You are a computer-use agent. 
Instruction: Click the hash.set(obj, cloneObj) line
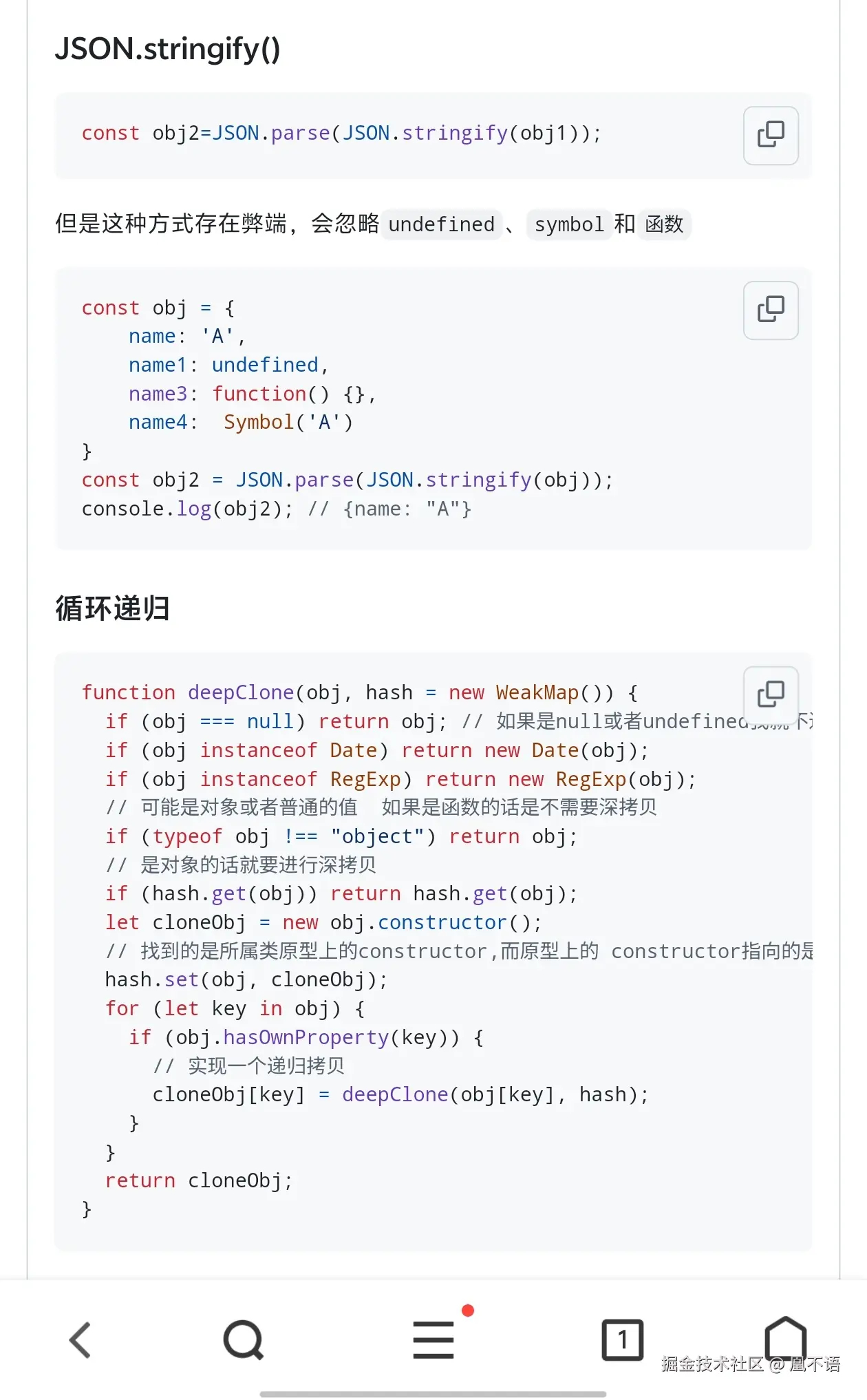click(246, 980)
